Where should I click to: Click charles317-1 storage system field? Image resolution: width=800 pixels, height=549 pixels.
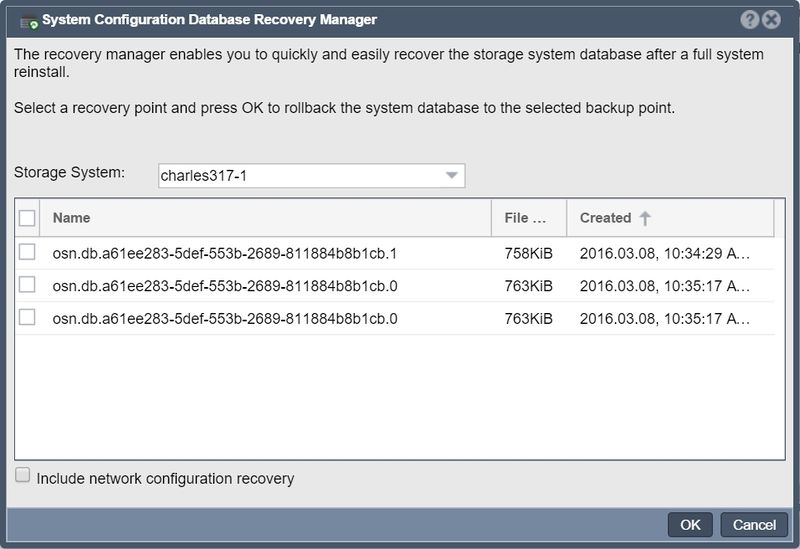click(x=311, y=176)
